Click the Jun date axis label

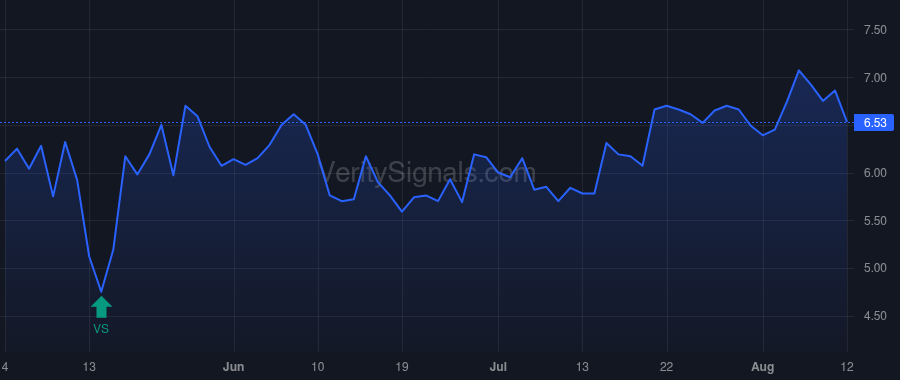pyautogui.click(x=234, y=367)
